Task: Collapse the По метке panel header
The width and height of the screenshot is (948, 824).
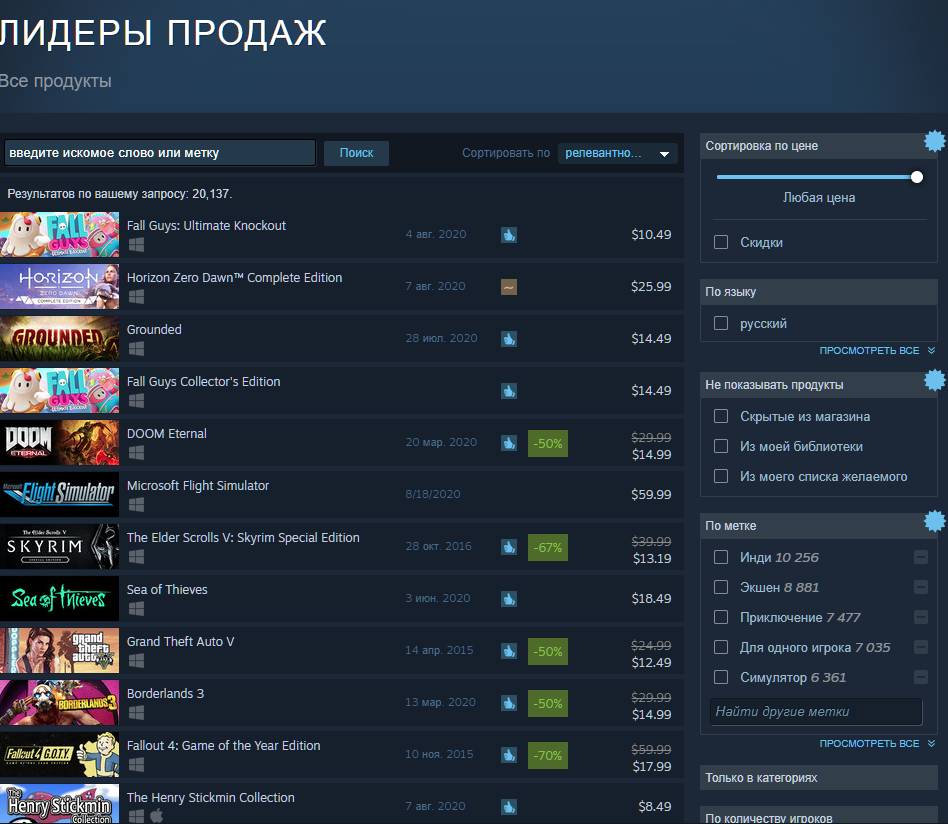Action: (819, 525)
